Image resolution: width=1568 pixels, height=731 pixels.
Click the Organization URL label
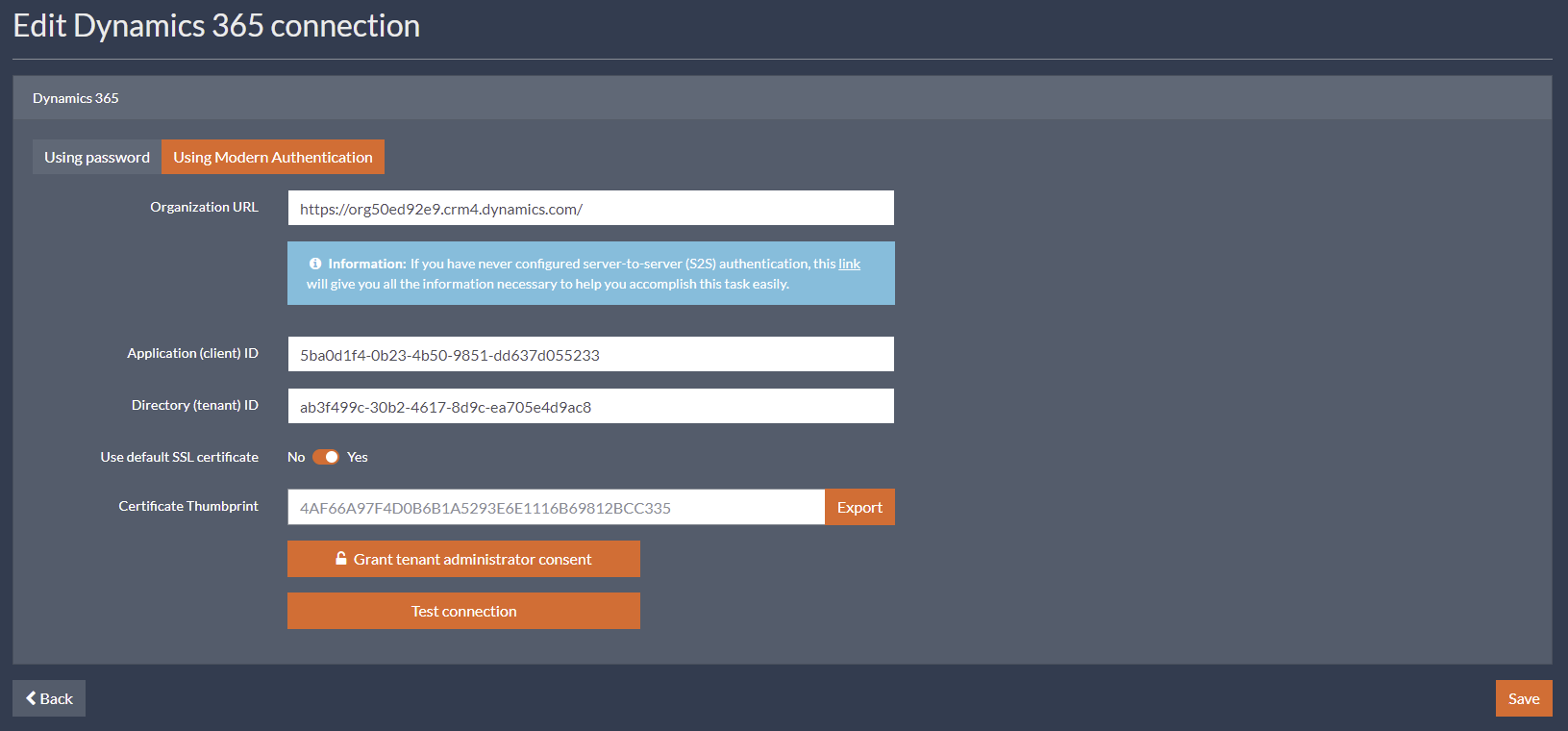204,207
